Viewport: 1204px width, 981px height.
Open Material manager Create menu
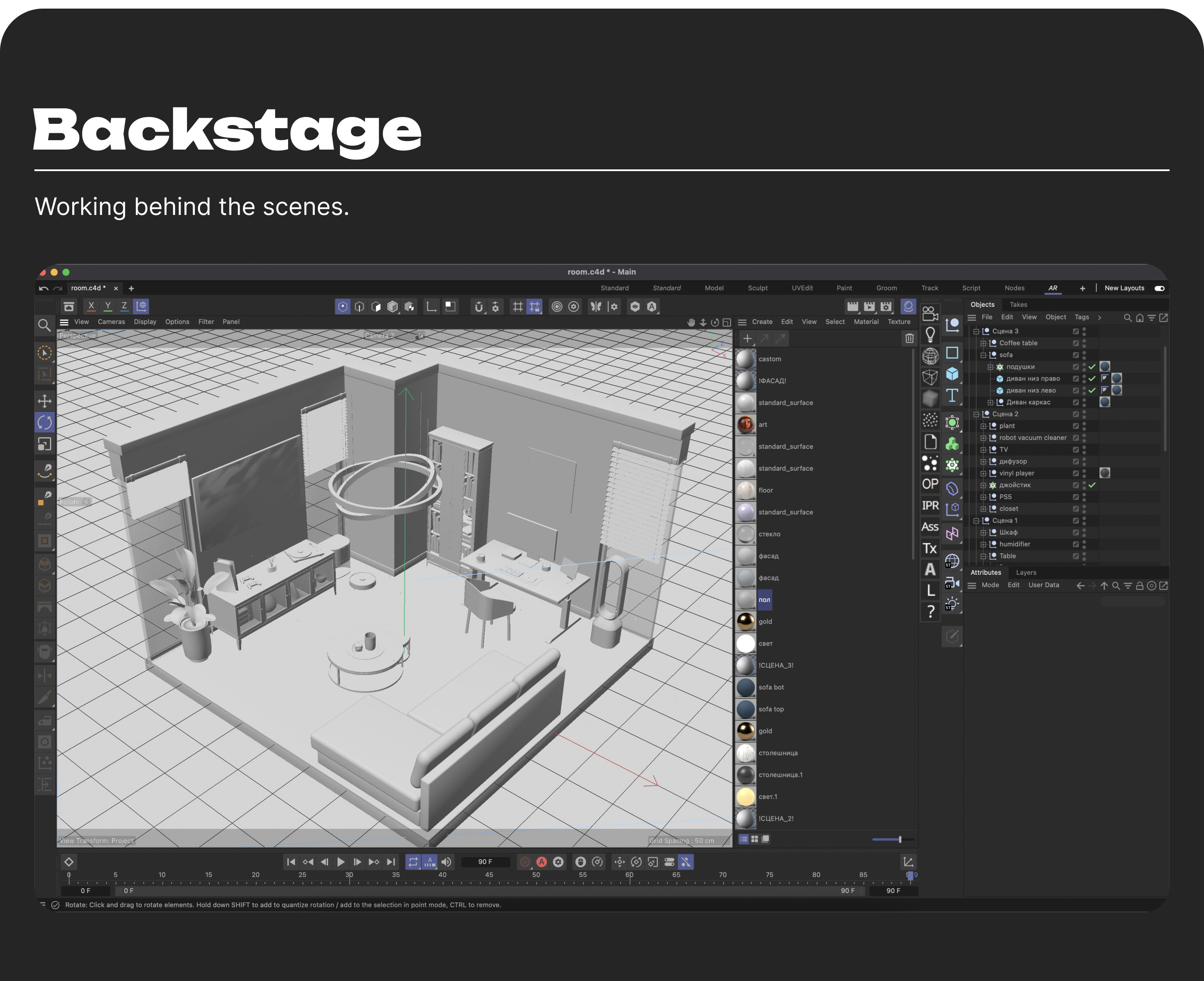tap(762, 322)
